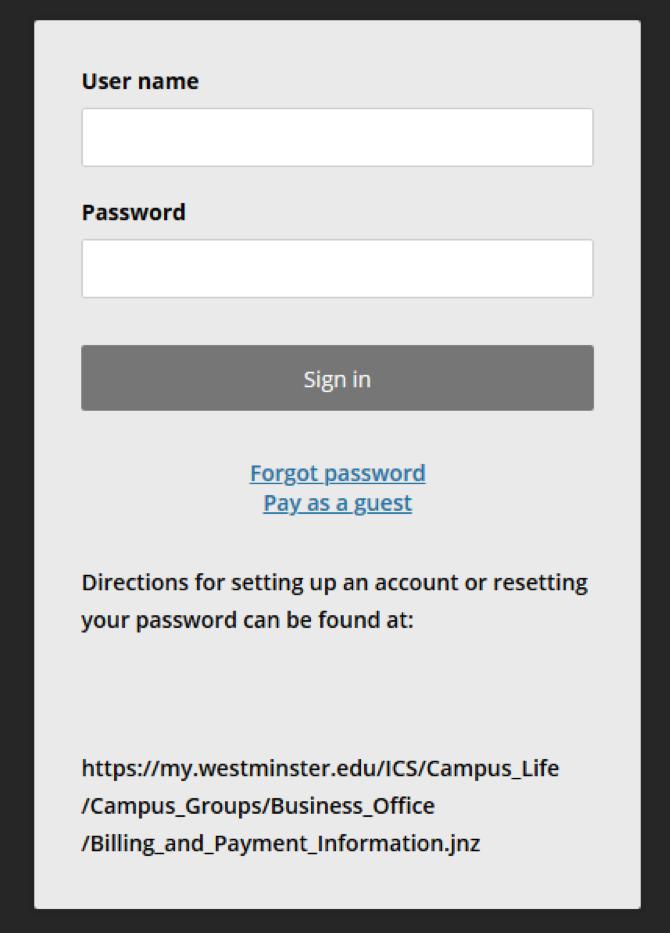Click the User name input field

pyautogui.click(x=337, y=137)
